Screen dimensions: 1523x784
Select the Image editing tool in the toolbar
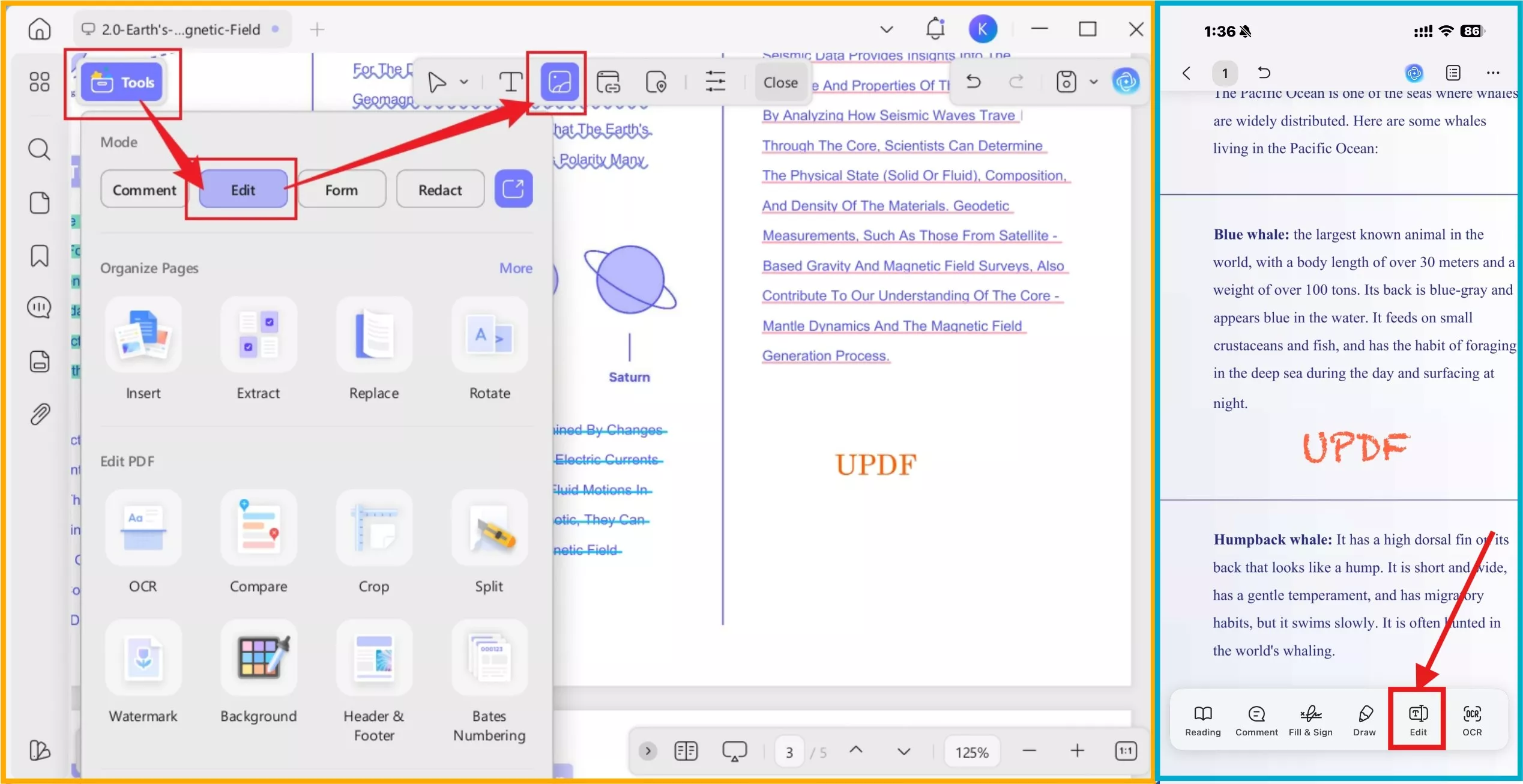pyautogui.click(x=559, y=81)
